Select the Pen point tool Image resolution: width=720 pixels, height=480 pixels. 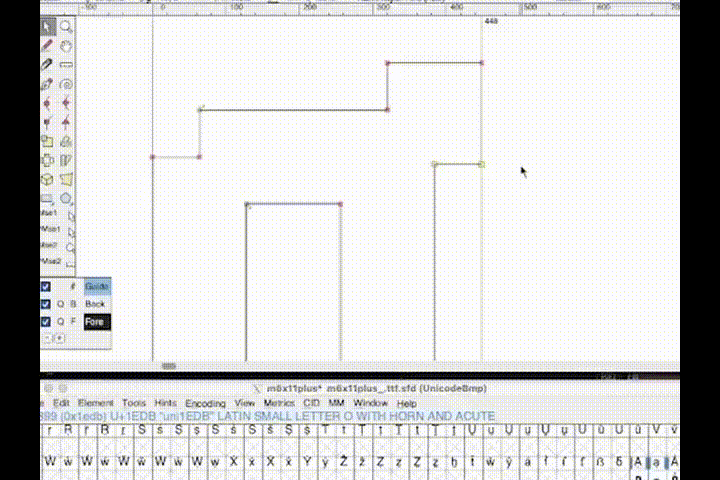(48, 84)
